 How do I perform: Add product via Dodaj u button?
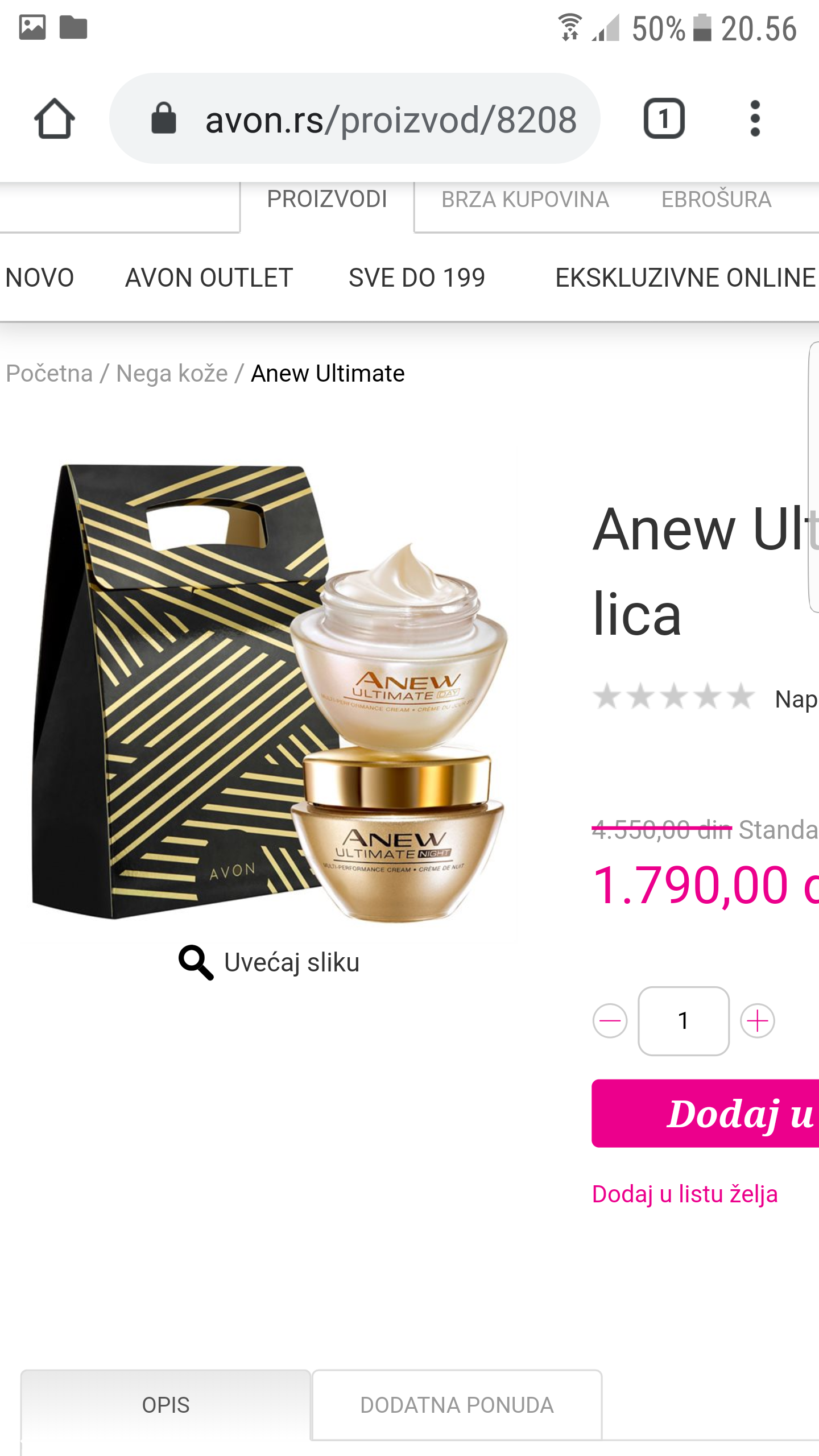[705, 1113]
